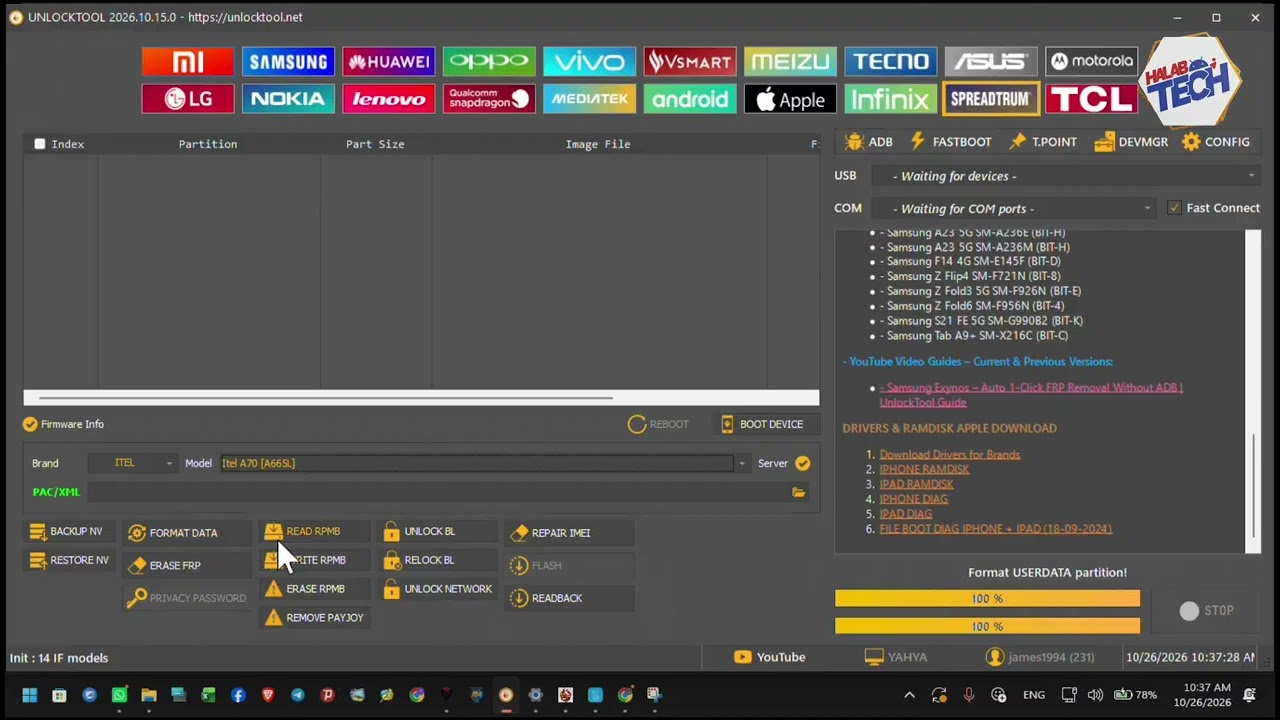Choose the Huawei brand tile
The width and height of the screenshot is (1280, 720).
tap(389, 62)
